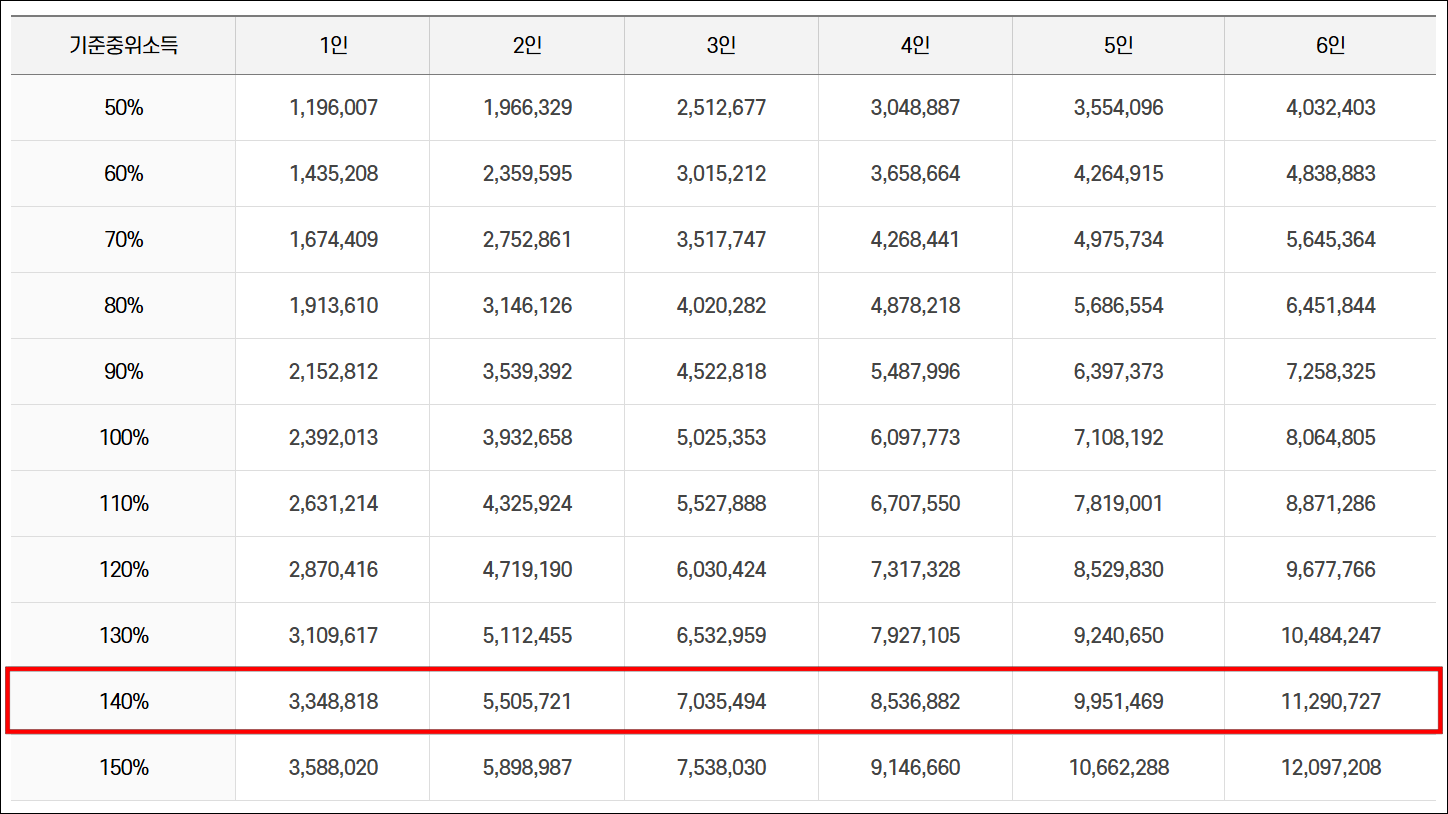Select 8,536,882 in the 140% row
Screen dimensions: 1448x814
(x=916, y=702)
